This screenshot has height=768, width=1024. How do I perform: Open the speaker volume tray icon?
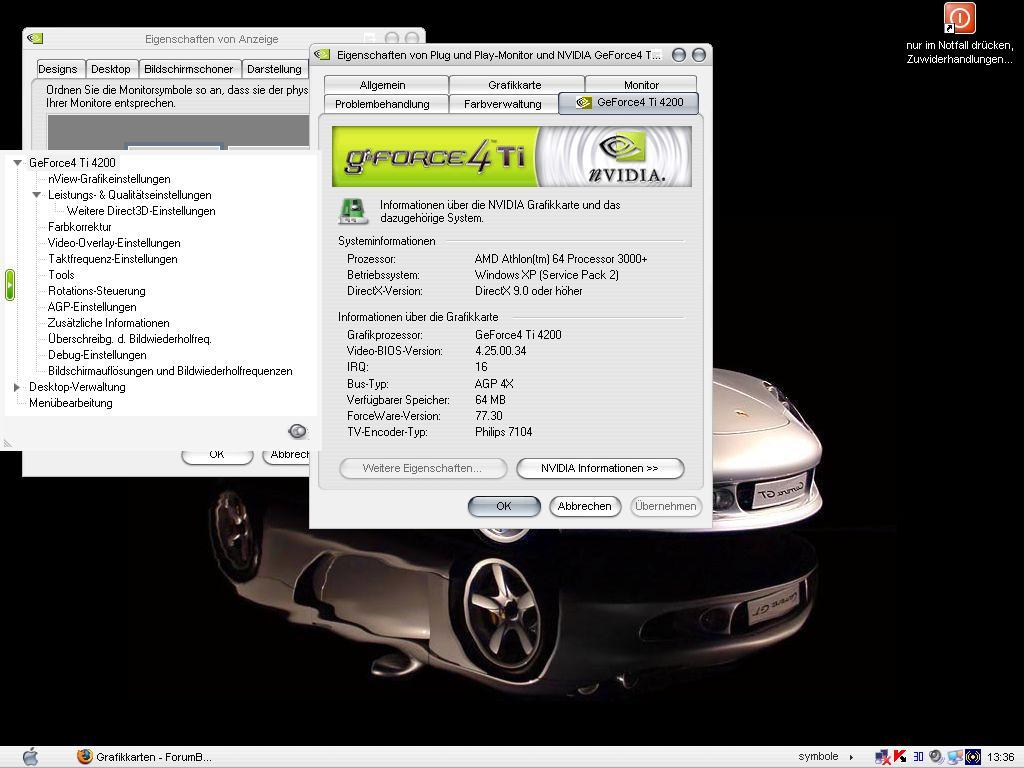tap(936, 757)
